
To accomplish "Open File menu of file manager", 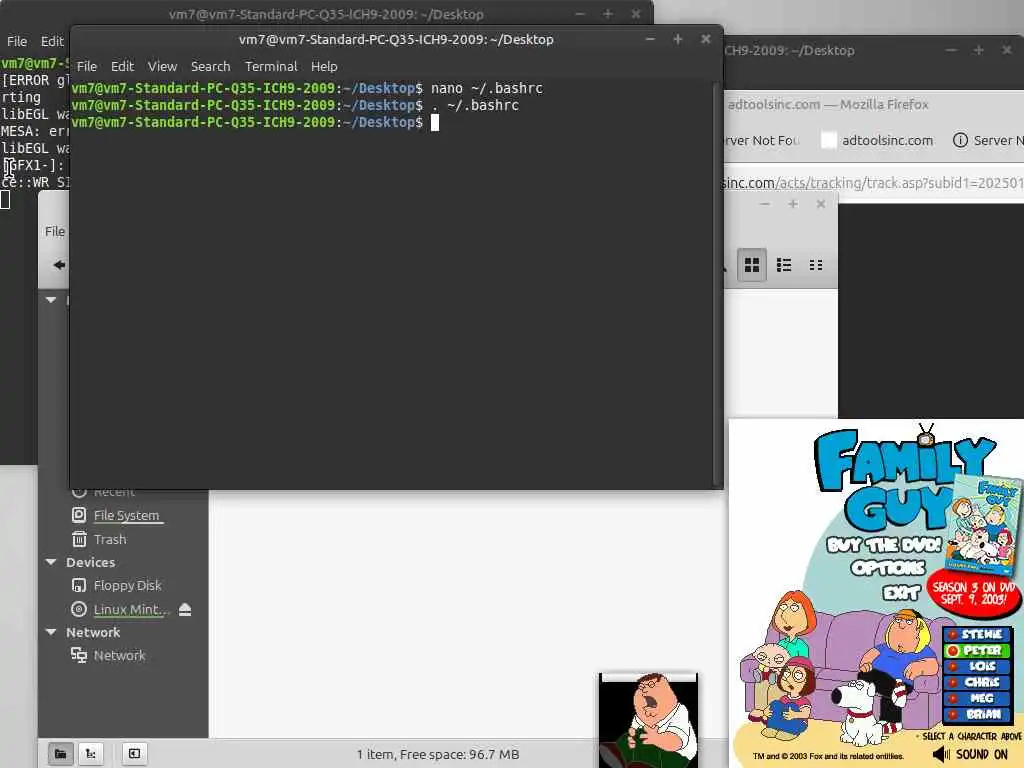I will point(55,231).
